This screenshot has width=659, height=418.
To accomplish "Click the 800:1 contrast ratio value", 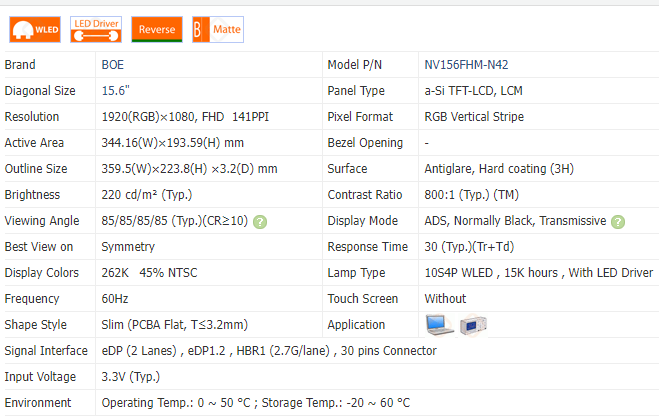I will tap(472, 195).
